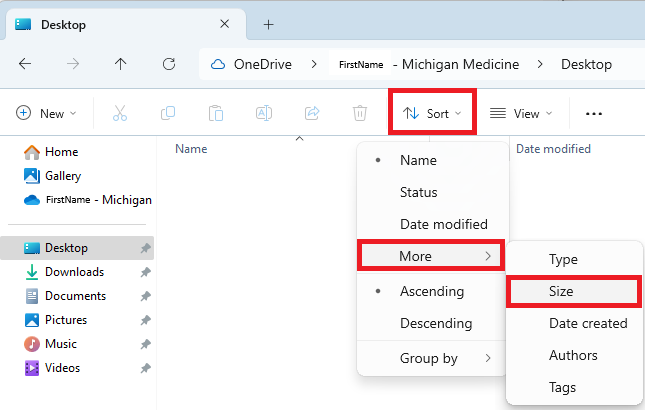The height and width of the screenshot is (410, 645).
Task: Click the Share icon in toolbar
Action: 312,113
